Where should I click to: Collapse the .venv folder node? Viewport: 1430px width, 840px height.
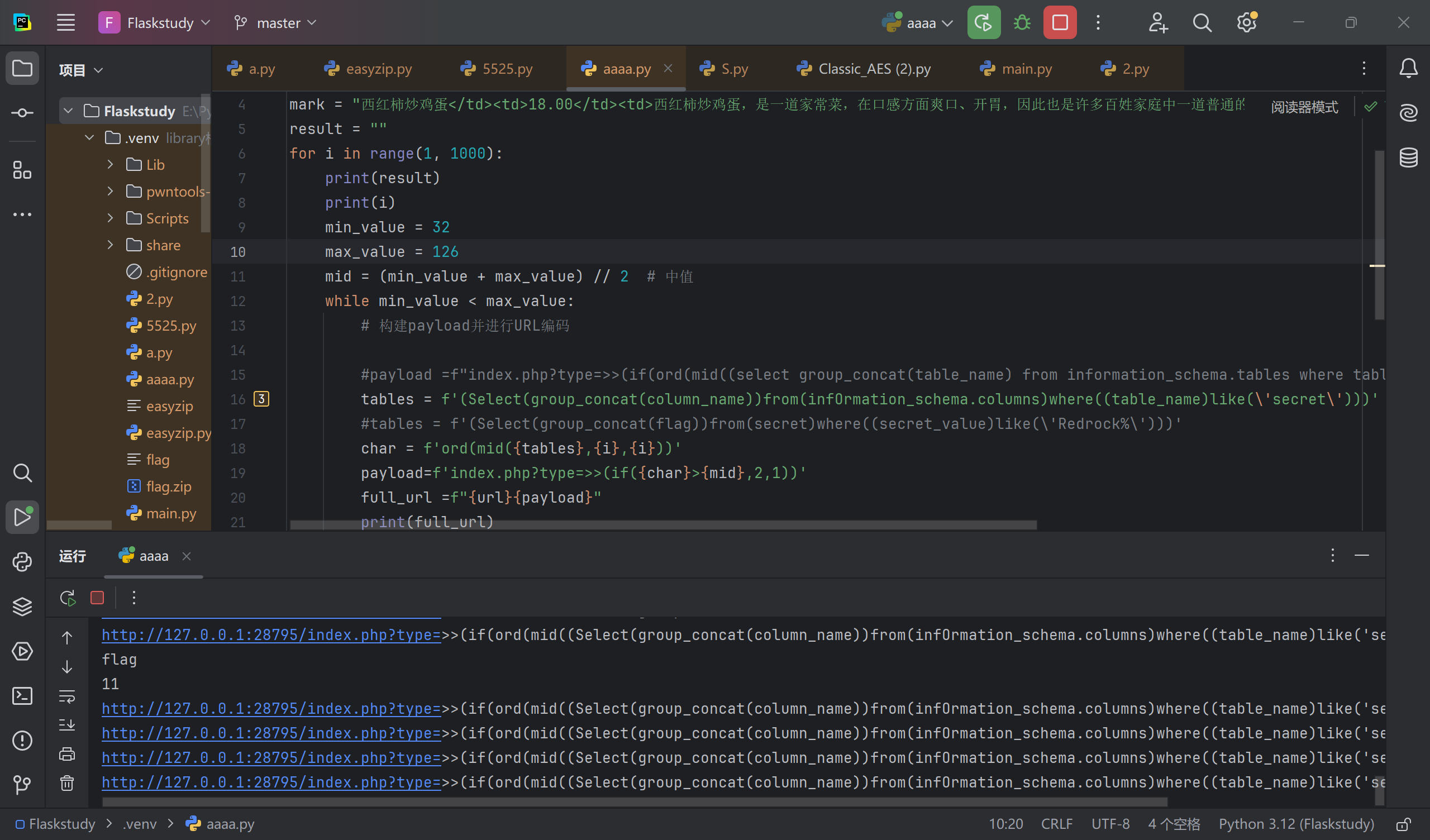(x=89, y=138)
